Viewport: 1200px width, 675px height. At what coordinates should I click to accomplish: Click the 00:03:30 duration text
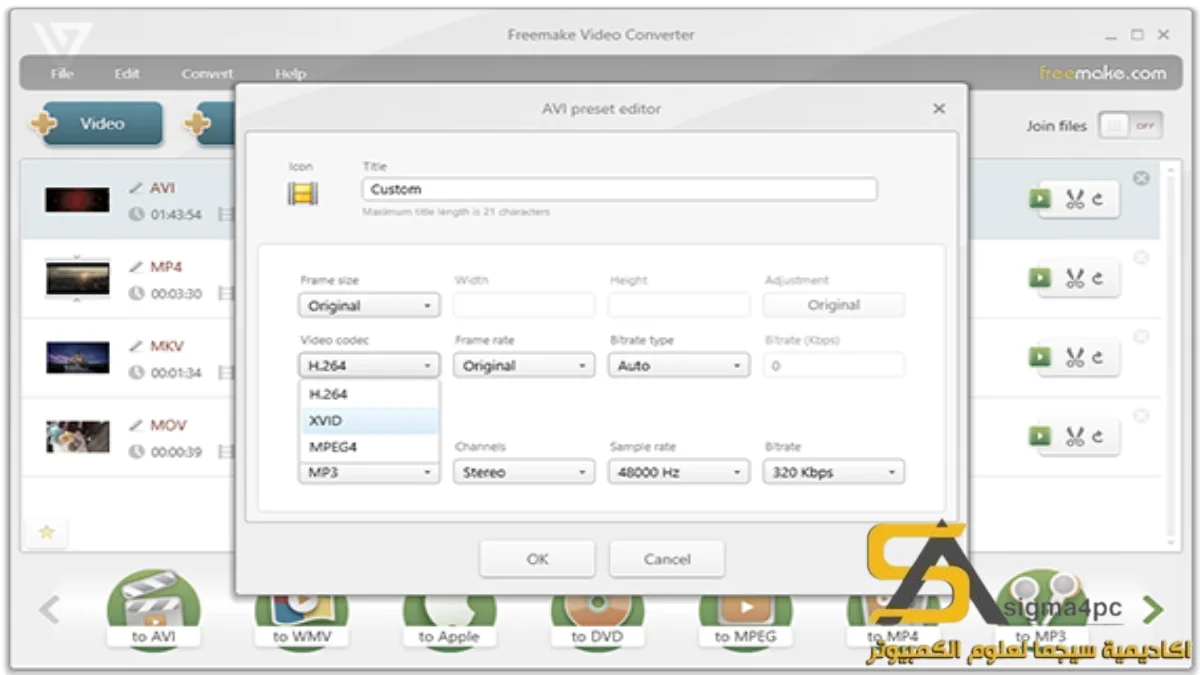click(x=176, y=294)
